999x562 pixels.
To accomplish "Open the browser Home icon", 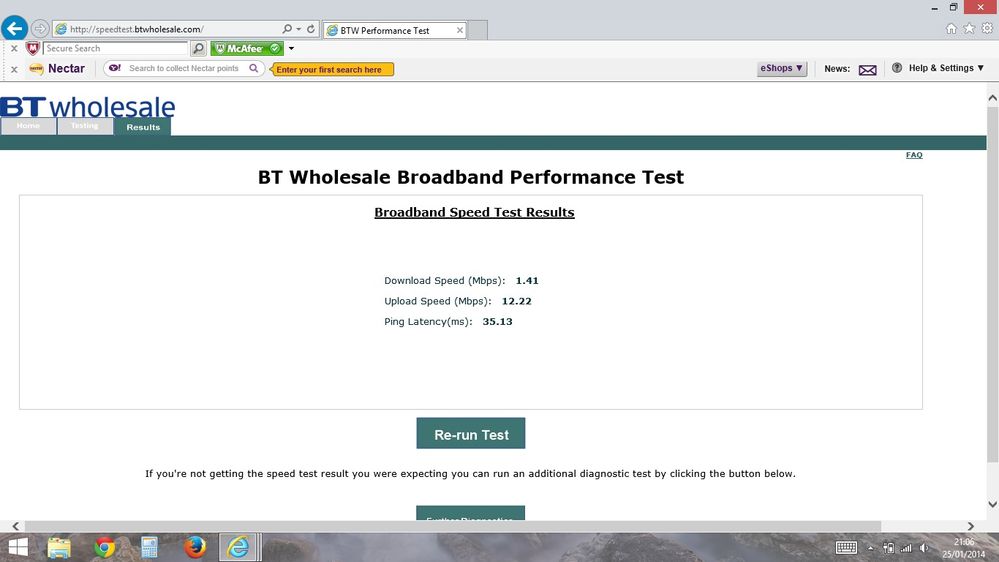I will coord(951,29).
